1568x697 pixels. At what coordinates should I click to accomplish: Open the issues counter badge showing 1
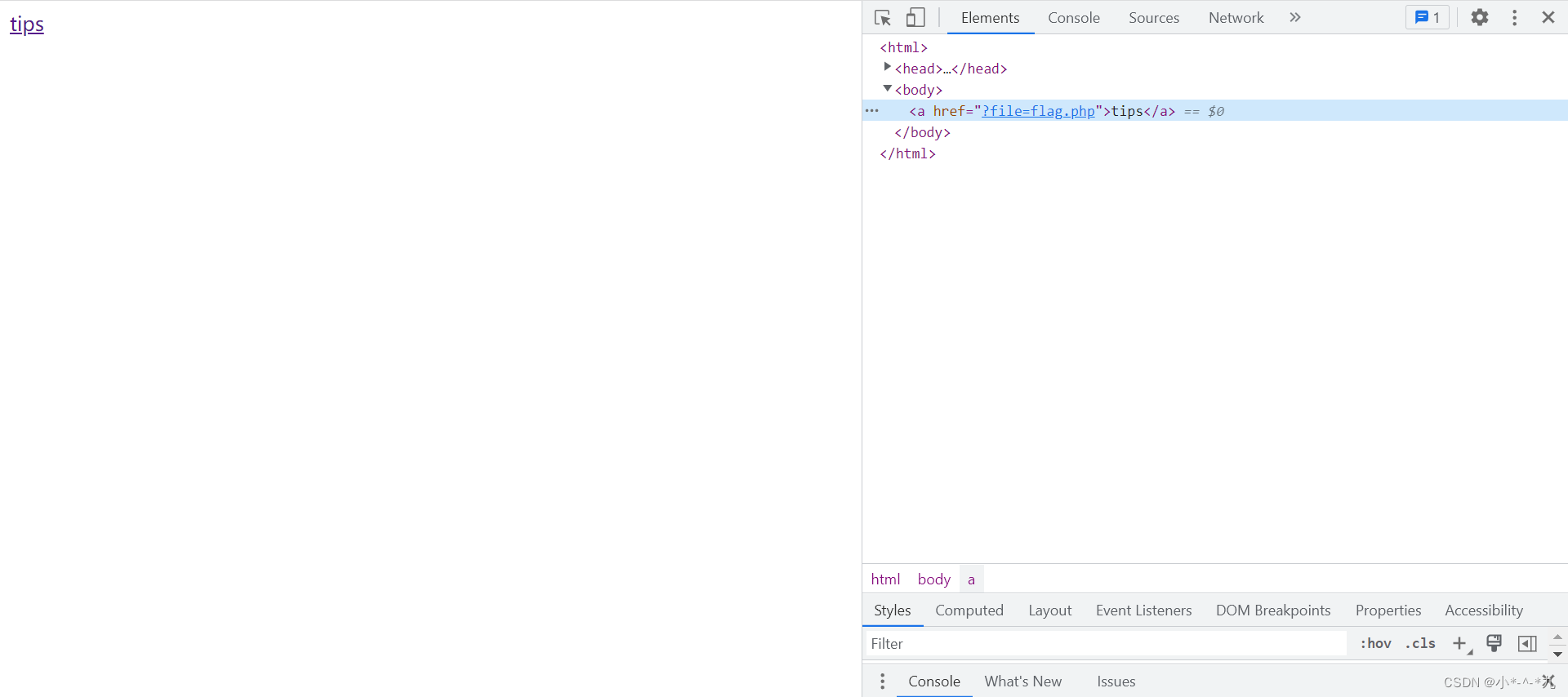(1428, 17)
